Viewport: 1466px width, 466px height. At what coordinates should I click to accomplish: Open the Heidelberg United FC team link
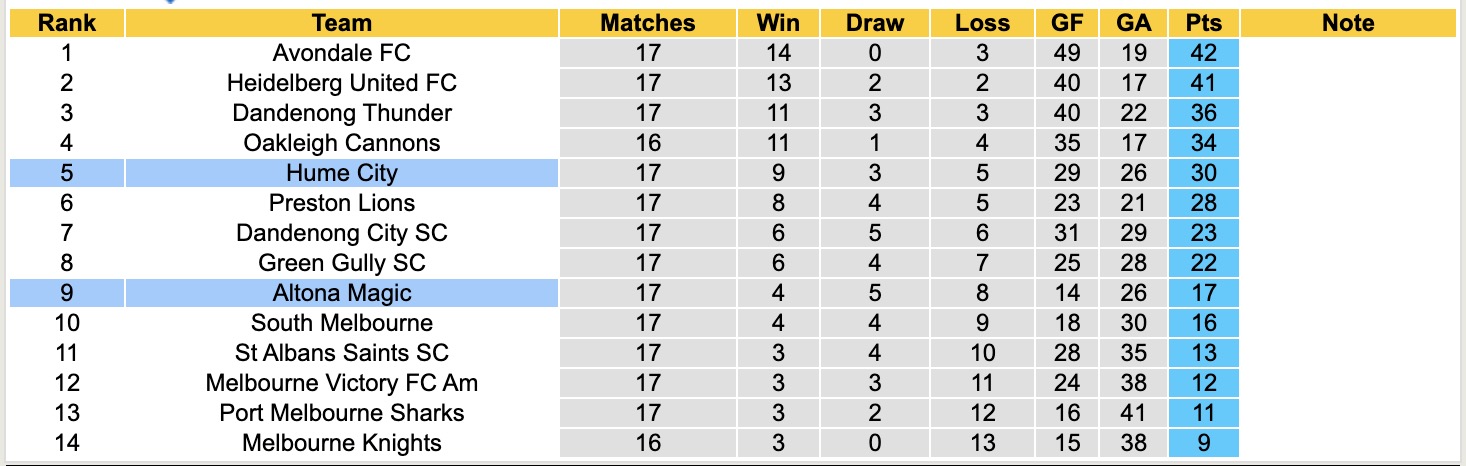(x=341, y=83)
